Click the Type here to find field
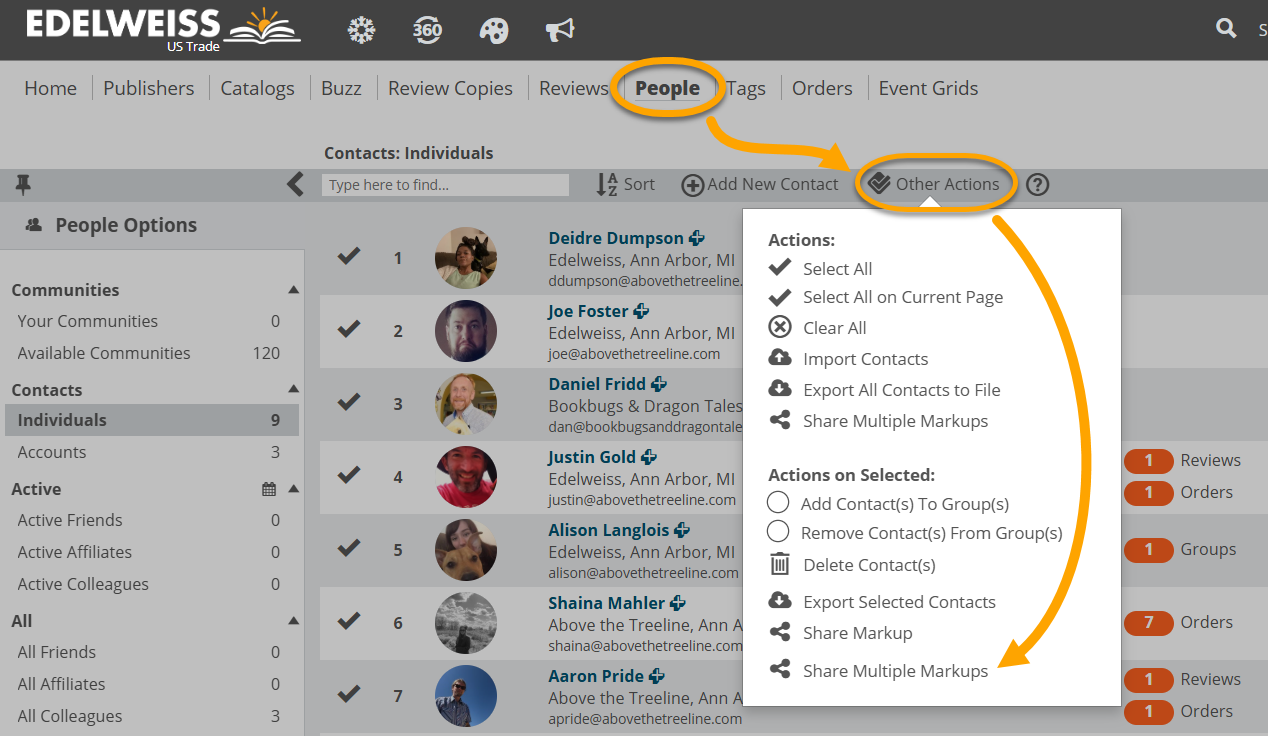The width and height of the screenshot is (1268, 736). [445, 185]
